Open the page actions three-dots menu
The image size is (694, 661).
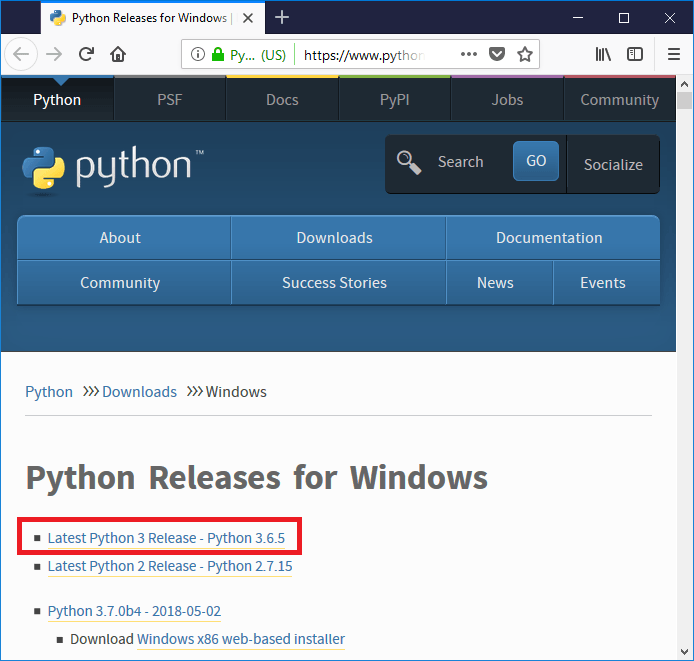pyautogui.click(x=469, y=54)
